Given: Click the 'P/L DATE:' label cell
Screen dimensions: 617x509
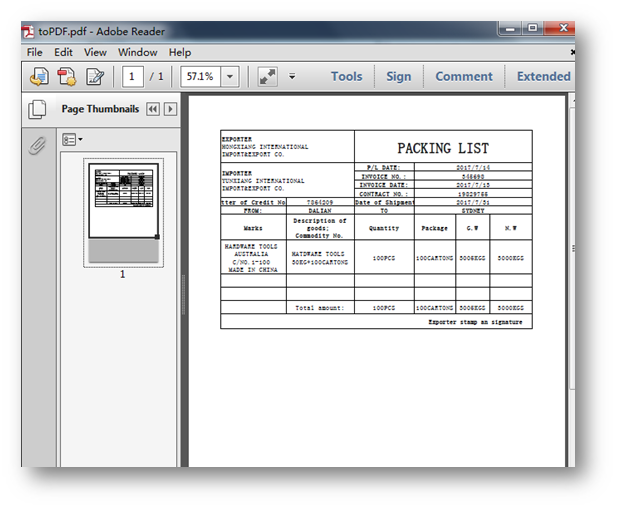Looking at the screenshot, I should [384, 168].
